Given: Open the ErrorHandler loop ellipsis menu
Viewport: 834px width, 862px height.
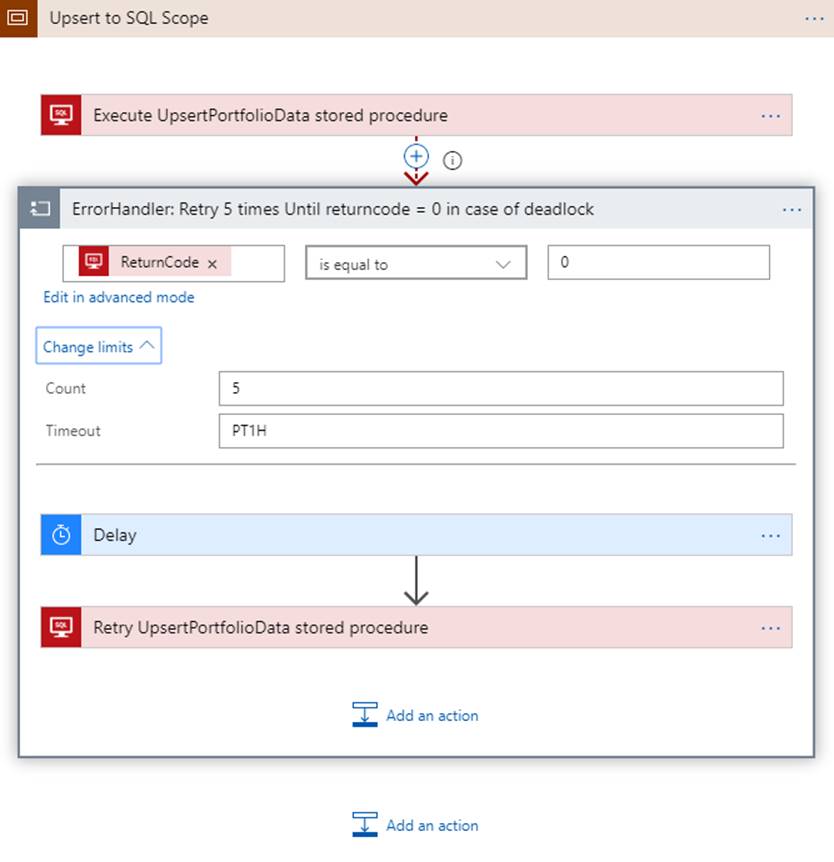Looking at the screenshot, I should click(792, 210).
